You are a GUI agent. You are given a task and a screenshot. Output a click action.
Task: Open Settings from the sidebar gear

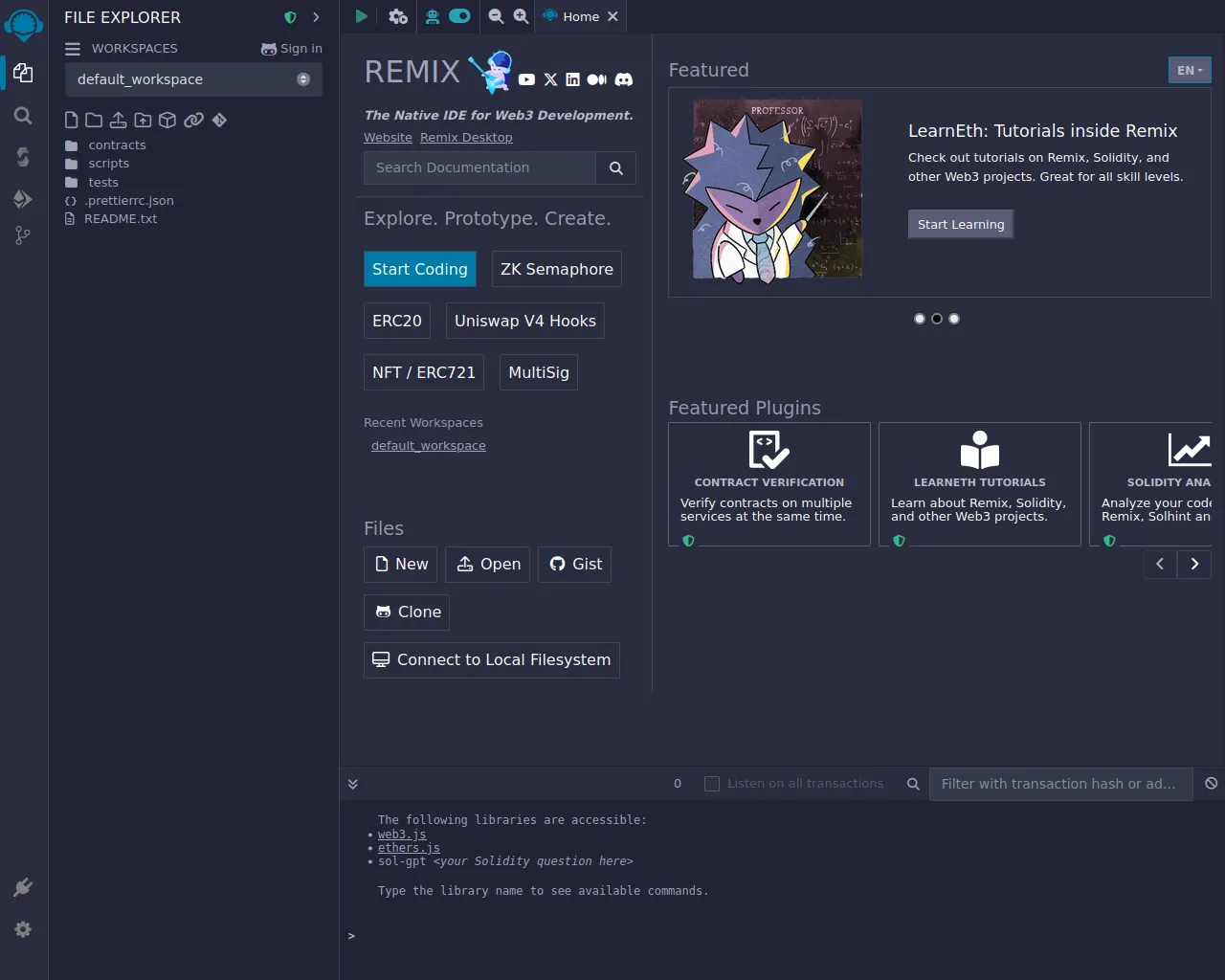24,929
